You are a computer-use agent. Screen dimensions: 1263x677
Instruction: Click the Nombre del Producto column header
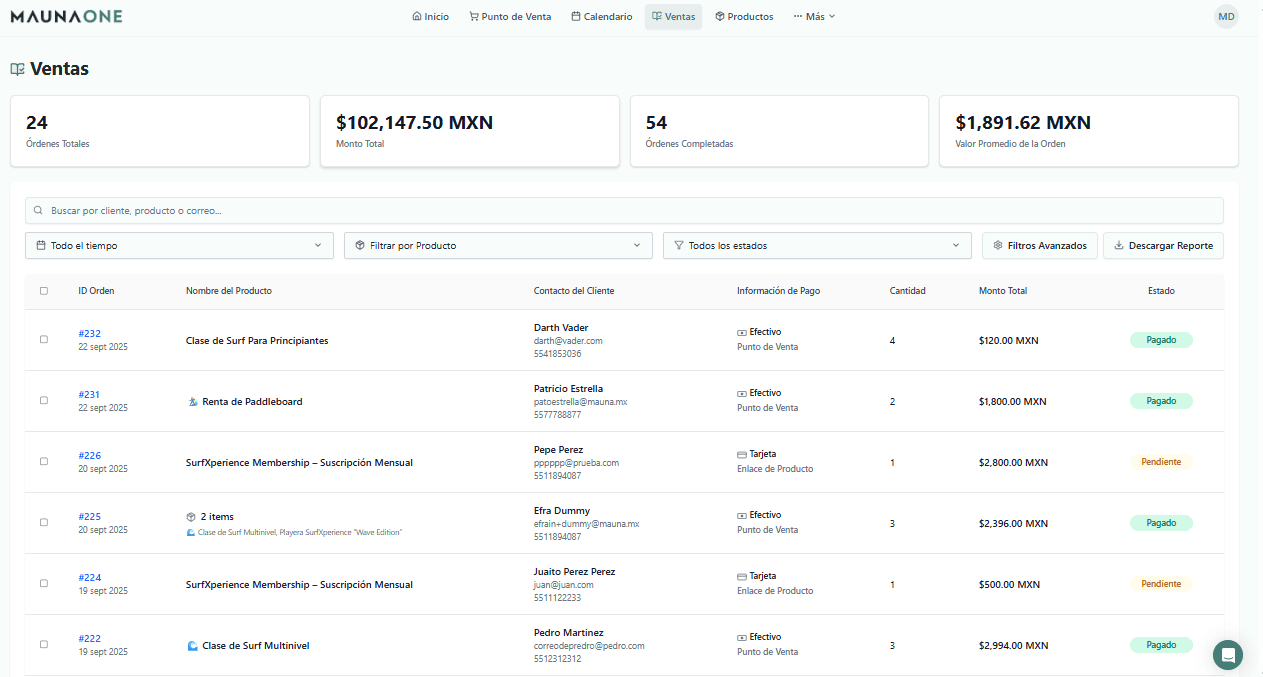click(229, 291)
